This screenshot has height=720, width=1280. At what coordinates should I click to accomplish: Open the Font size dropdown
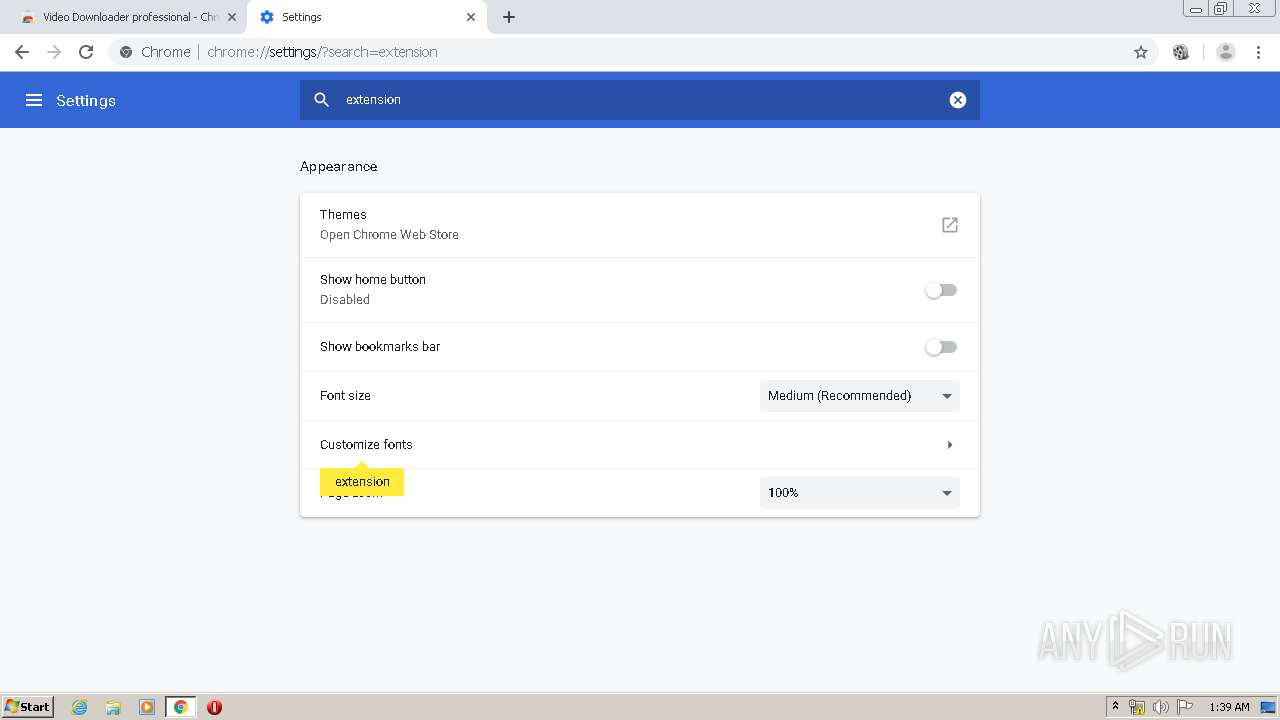click(x=860, y=396)
